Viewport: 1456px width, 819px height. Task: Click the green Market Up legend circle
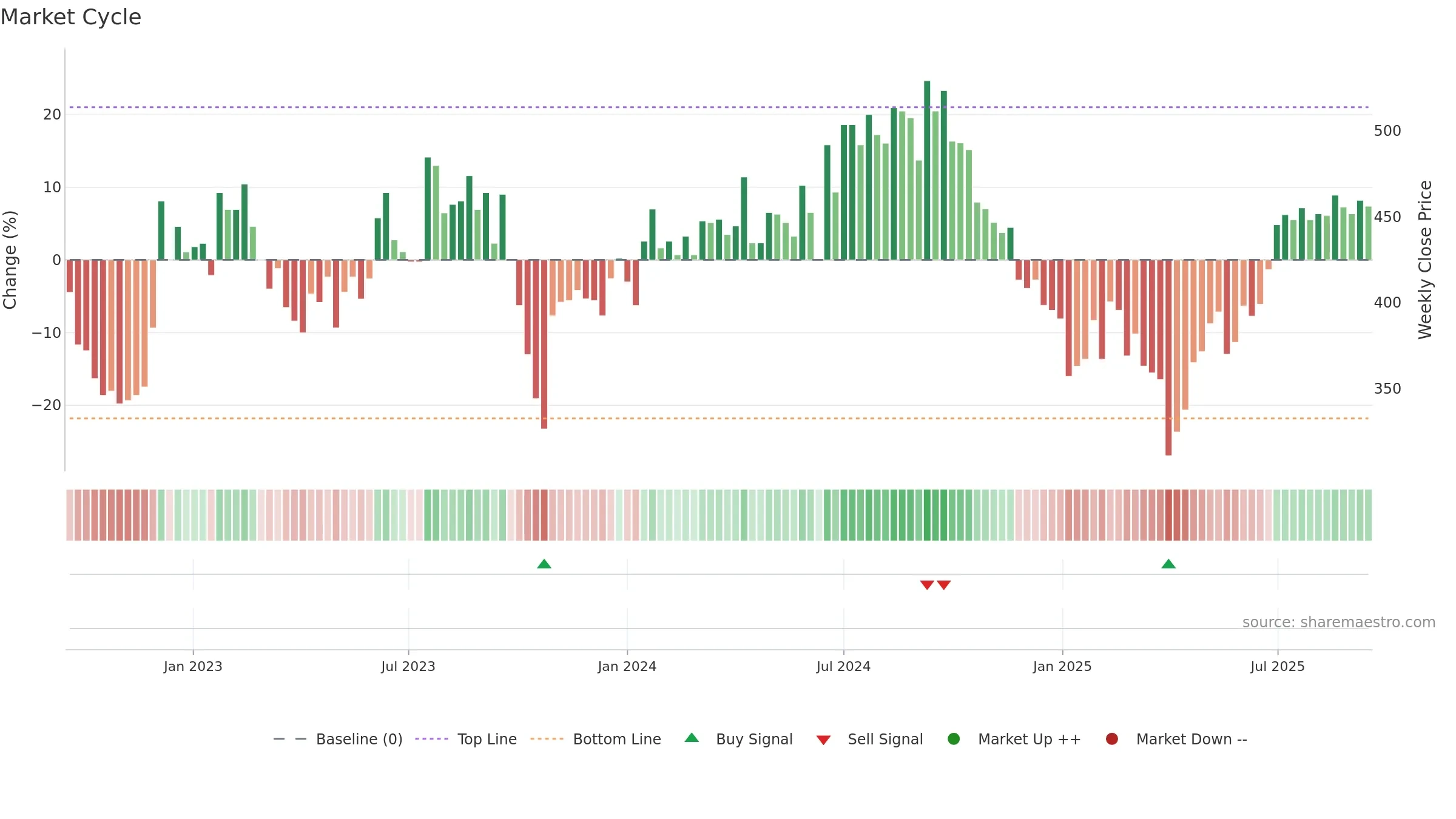point(954,739)
